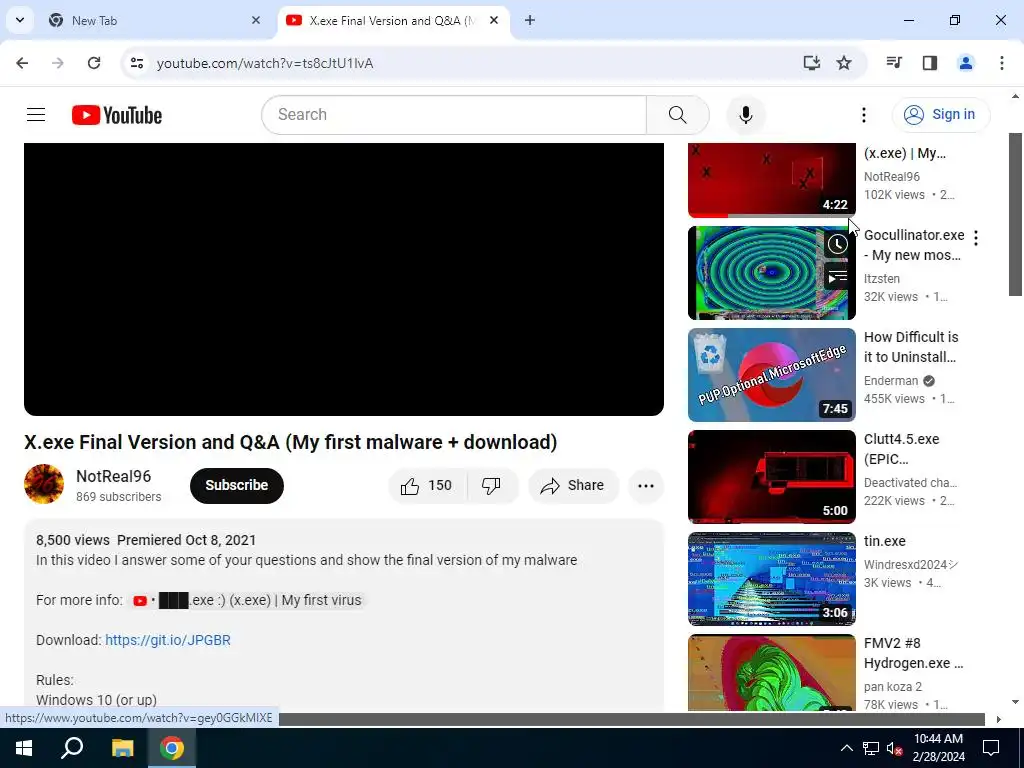
Task: Click the address bar URL
Action: [x=264, y=63]
